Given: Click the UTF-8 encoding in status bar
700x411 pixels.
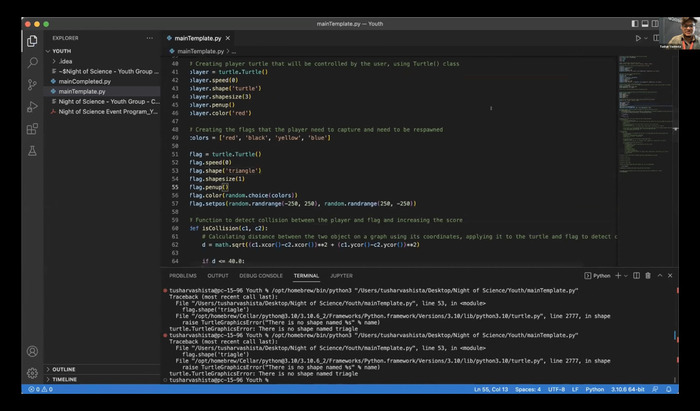Looking at the screenshot, I should 557,390.
